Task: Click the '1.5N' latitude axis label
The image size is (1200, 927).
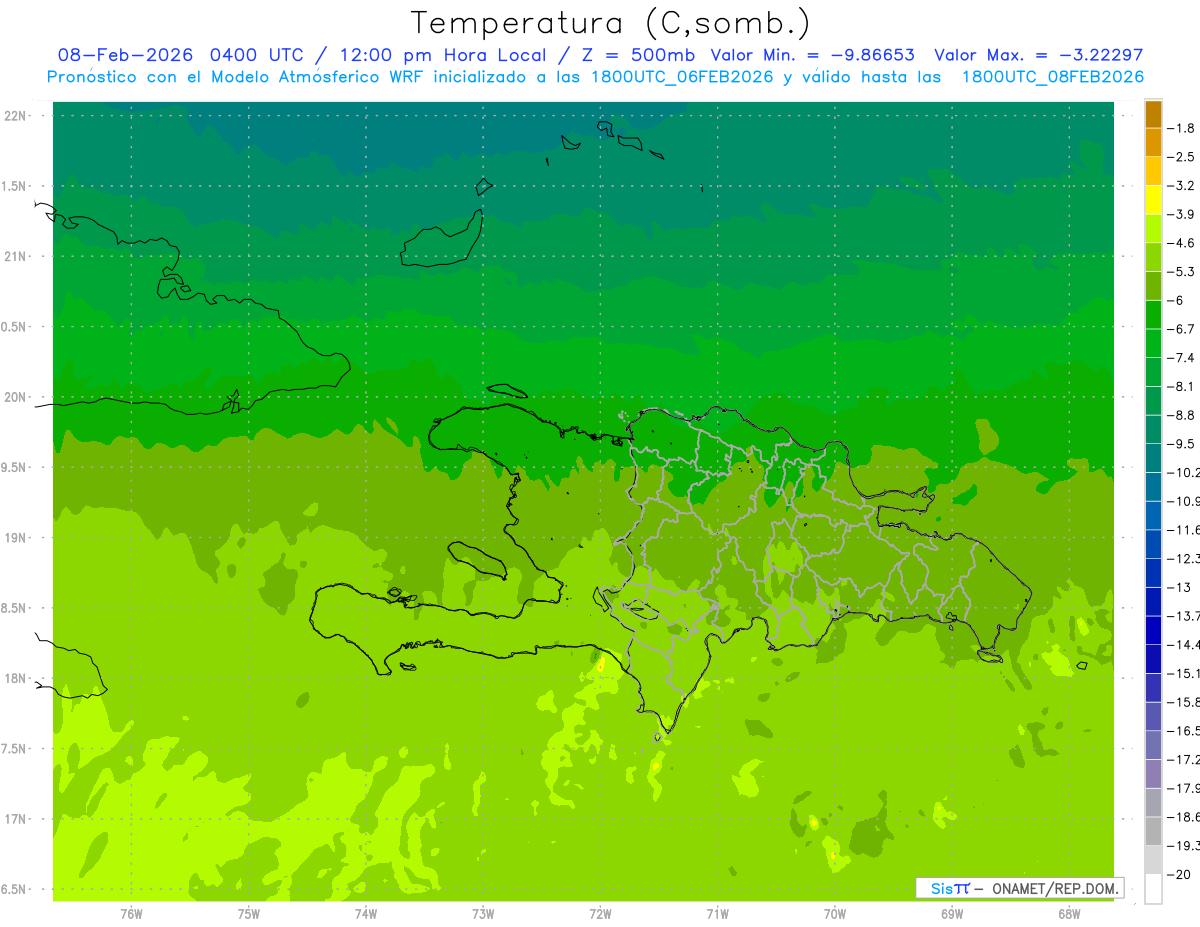Action: point(15,186)
